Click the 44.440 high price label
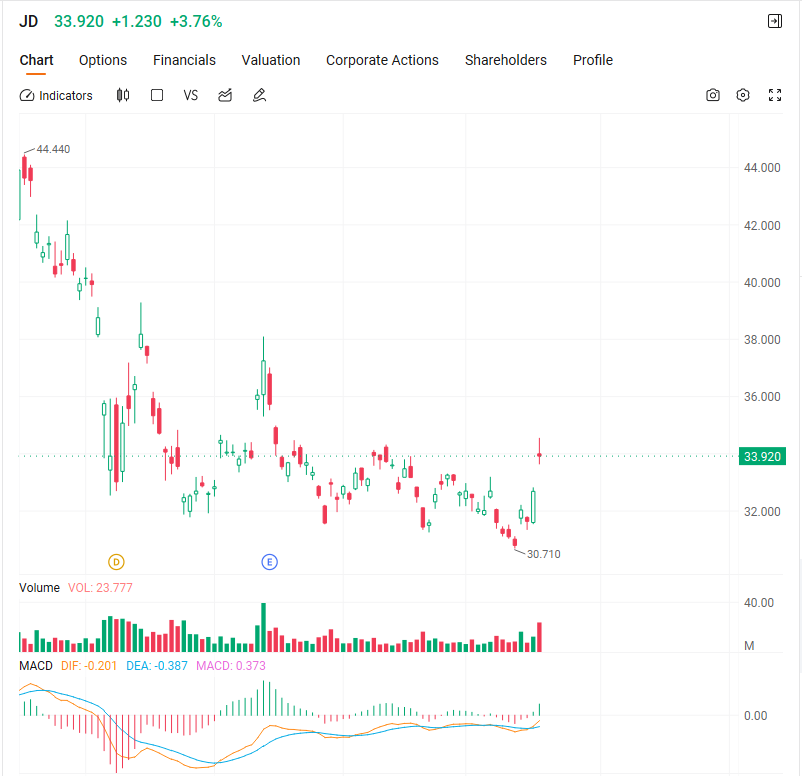This screenshot has height=776, width=802. click(x=53, y=149)
